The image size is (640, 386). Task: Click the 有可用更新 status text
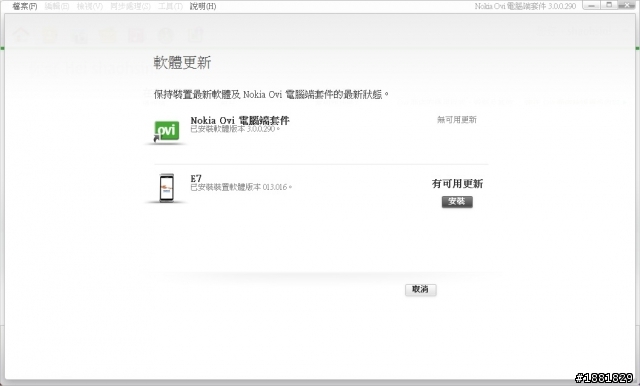click(x=457, y=184)
